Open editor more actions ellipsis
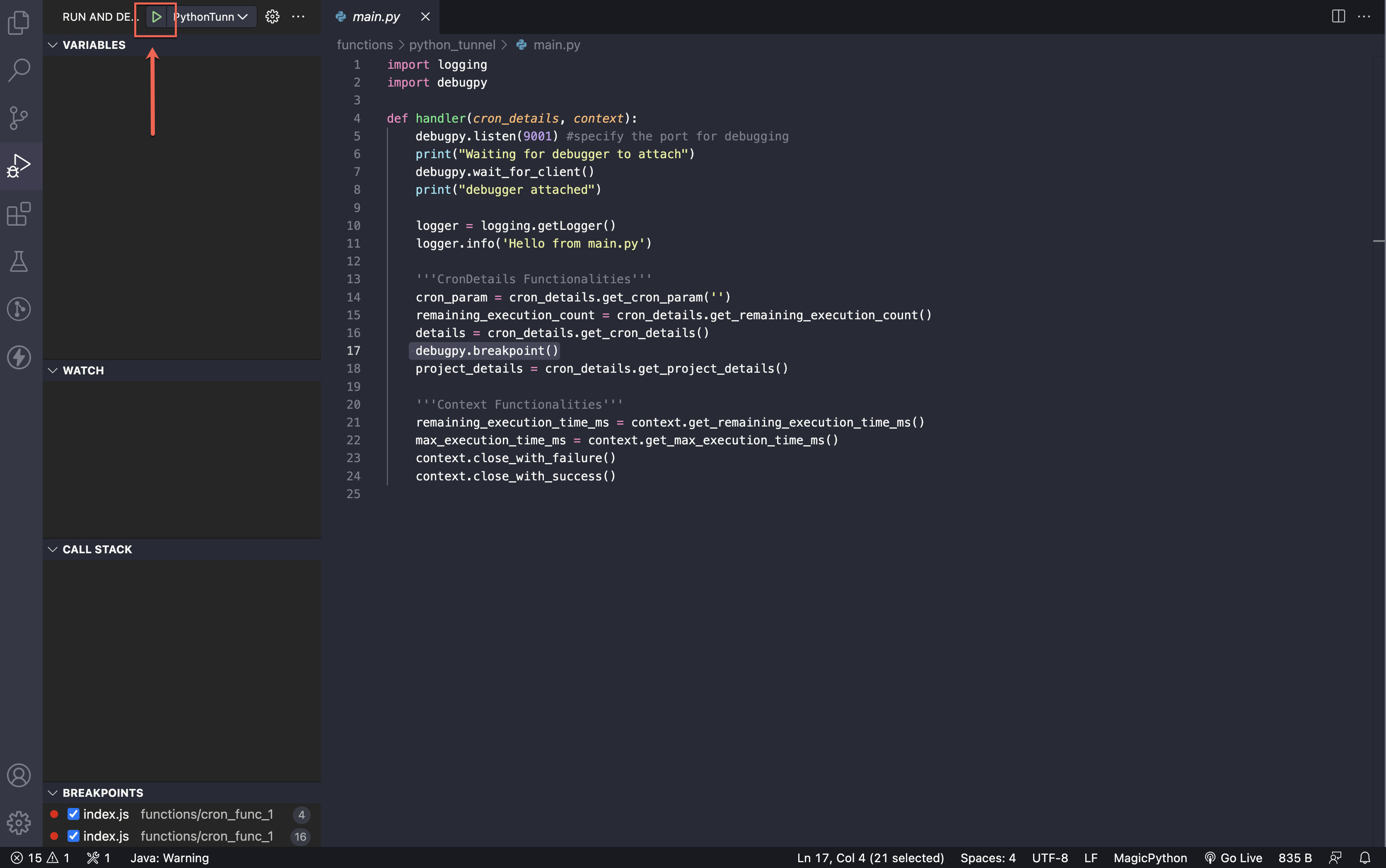 (x=1365, y=17)
